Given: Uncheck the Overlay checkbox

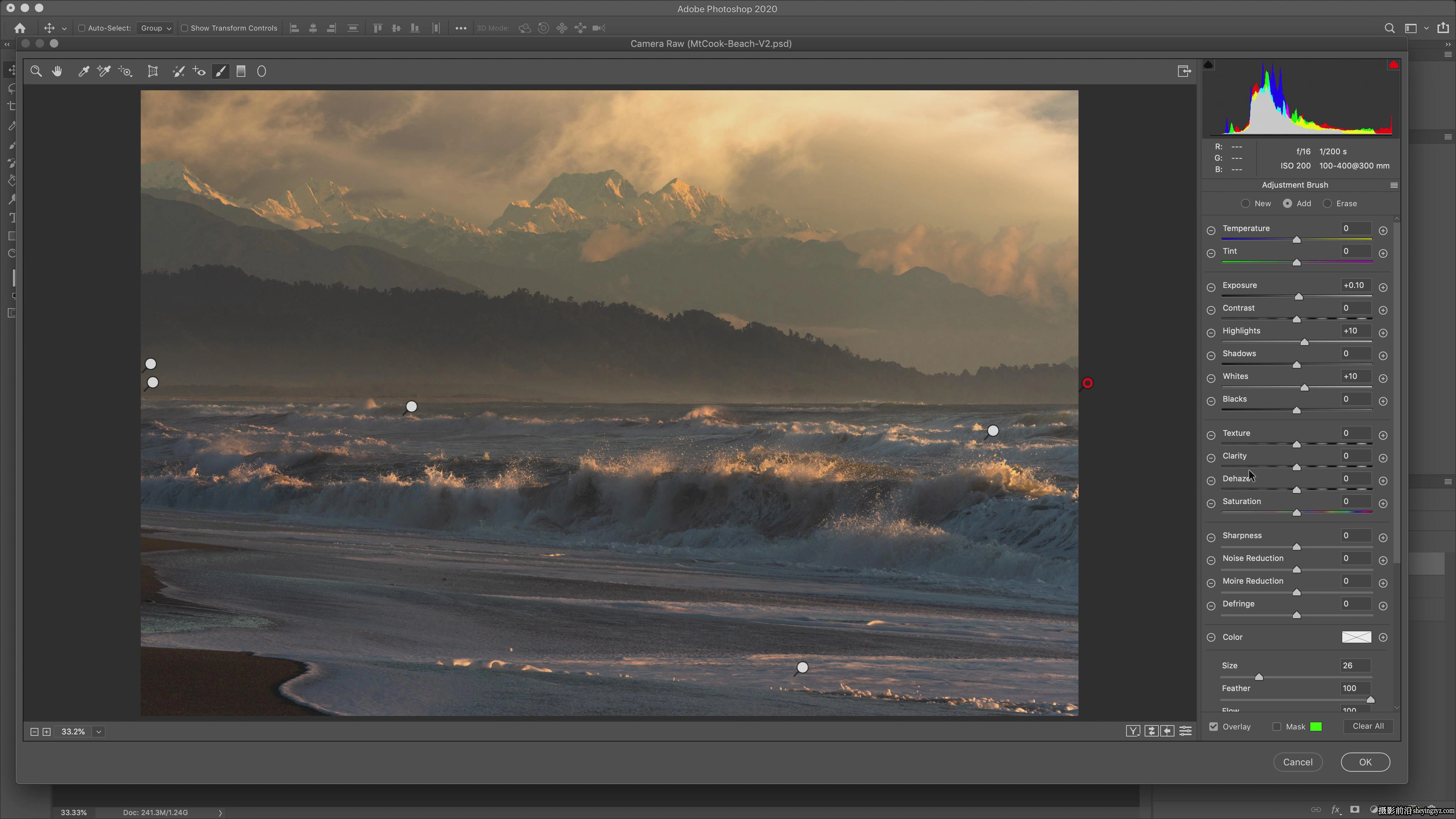Looking at the screenshot, I should pos(1214,727).
